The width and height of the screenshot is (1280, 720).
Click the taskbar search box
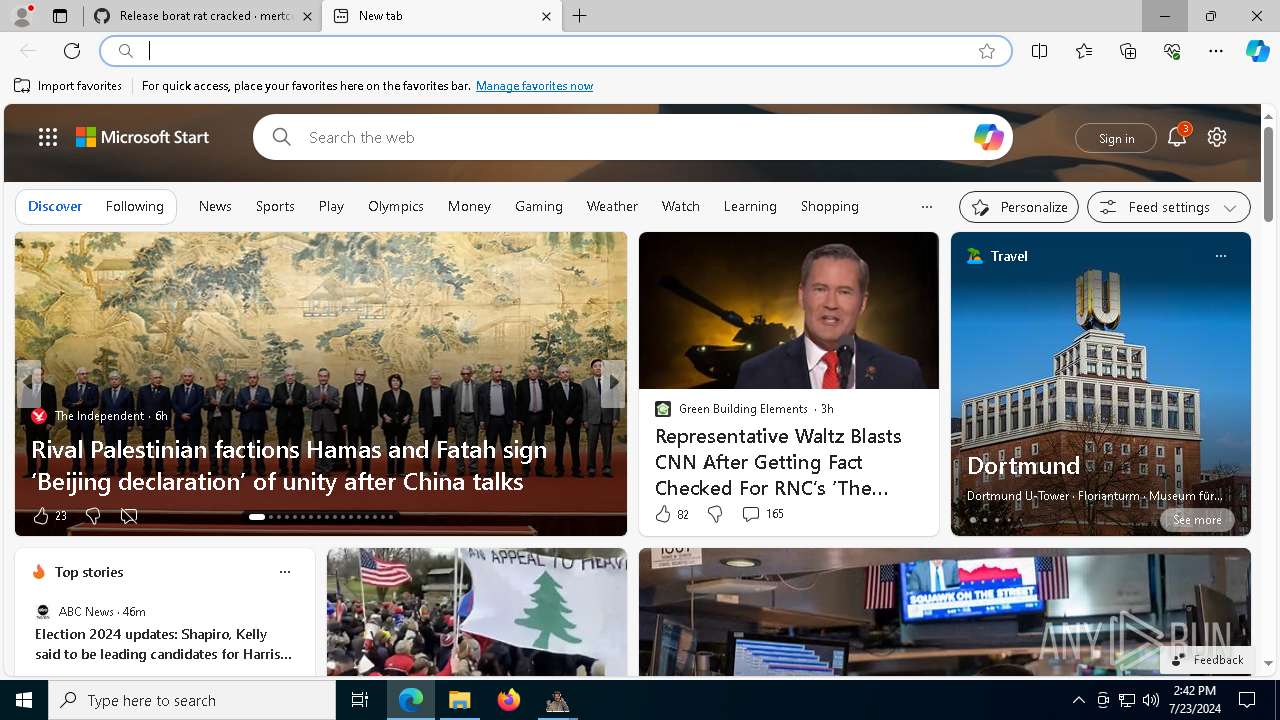click(192, 700)
